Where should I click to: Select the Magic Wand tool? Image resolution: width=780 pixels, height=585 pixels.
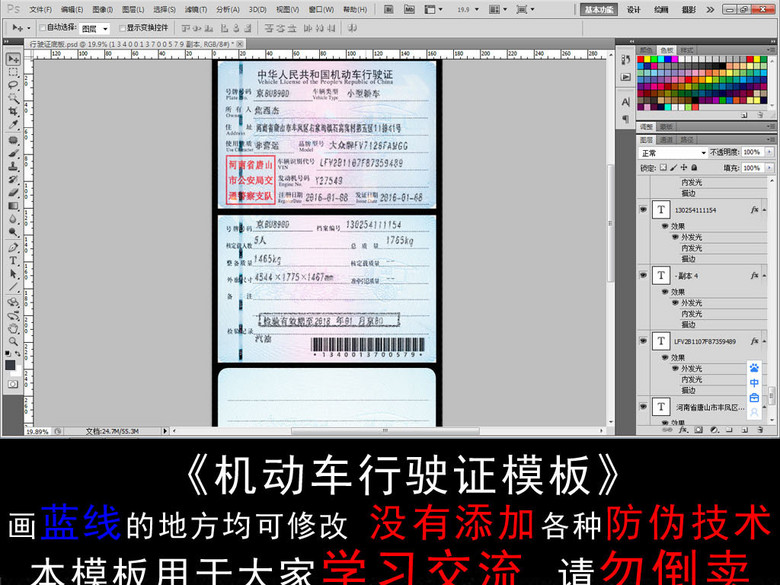click(13, 98)
